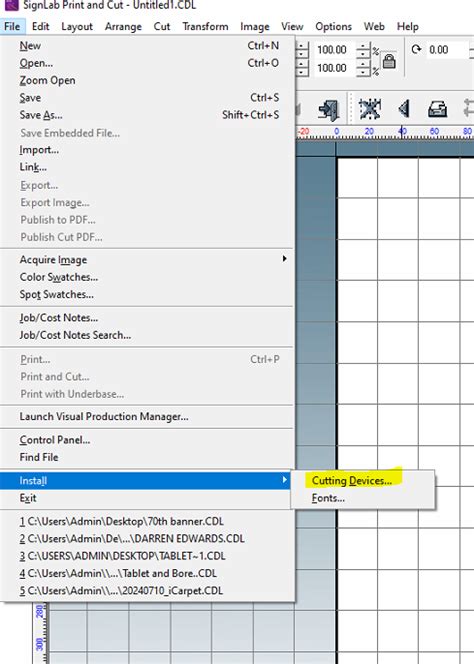
Task: Click the rotation angle icon
Action: point(416,50)
